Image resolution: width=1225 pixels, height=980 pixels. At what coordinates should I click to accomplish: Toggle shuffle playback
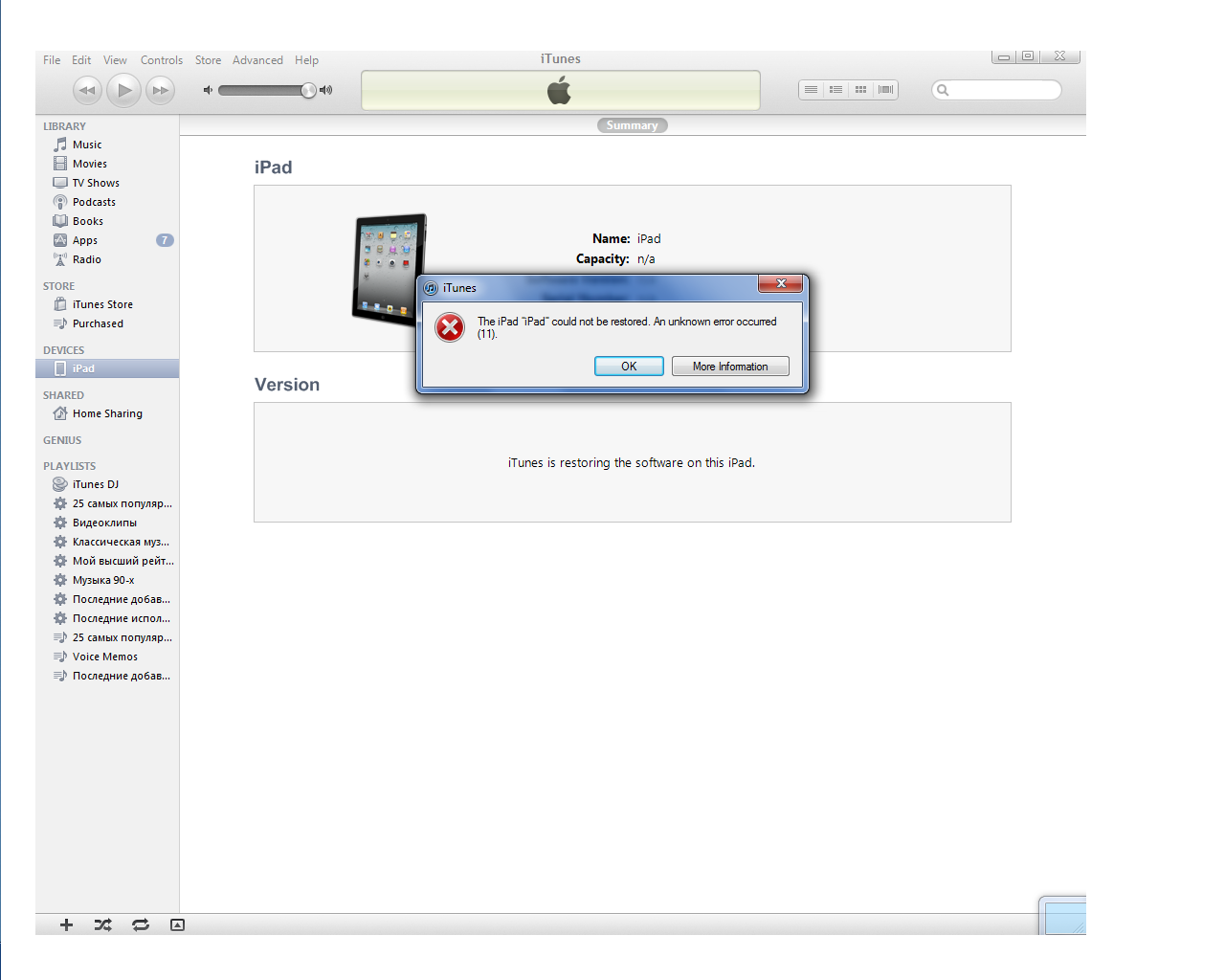pos(103,924)
